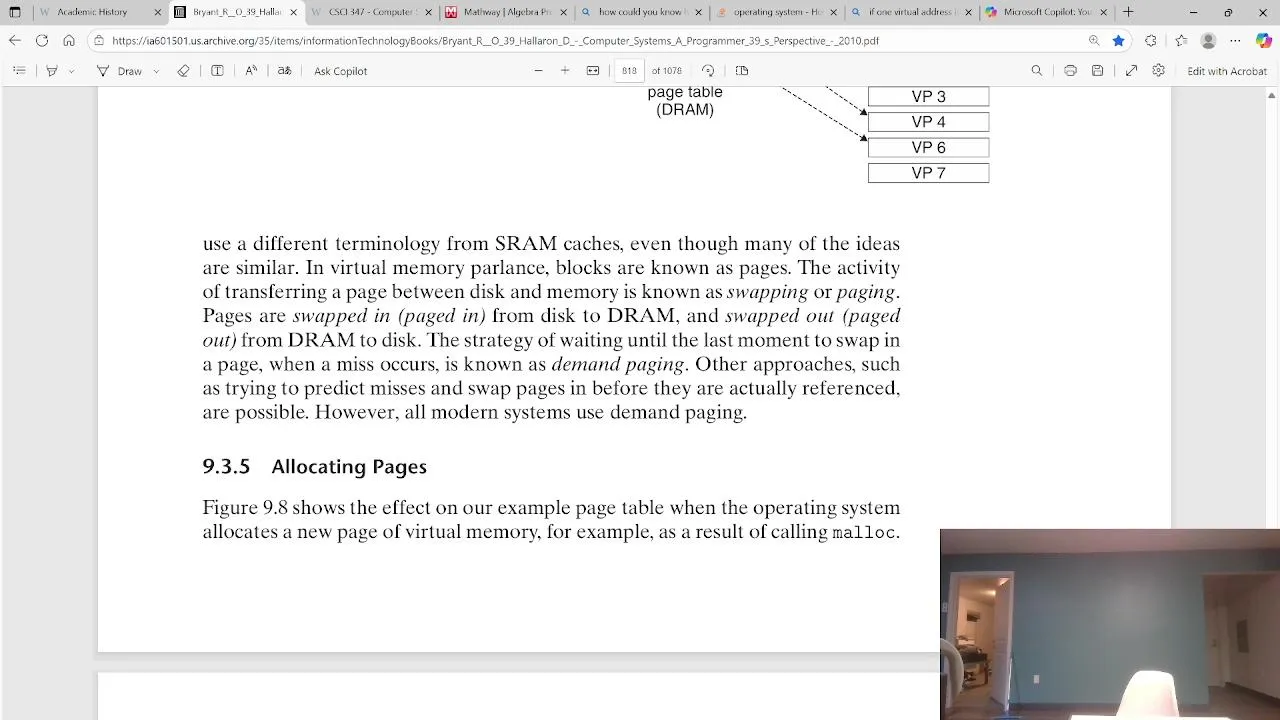Viewport: 1280px width, 720px height.
Task: Open PDF viewer settings gear
Action: point(1159,71)
